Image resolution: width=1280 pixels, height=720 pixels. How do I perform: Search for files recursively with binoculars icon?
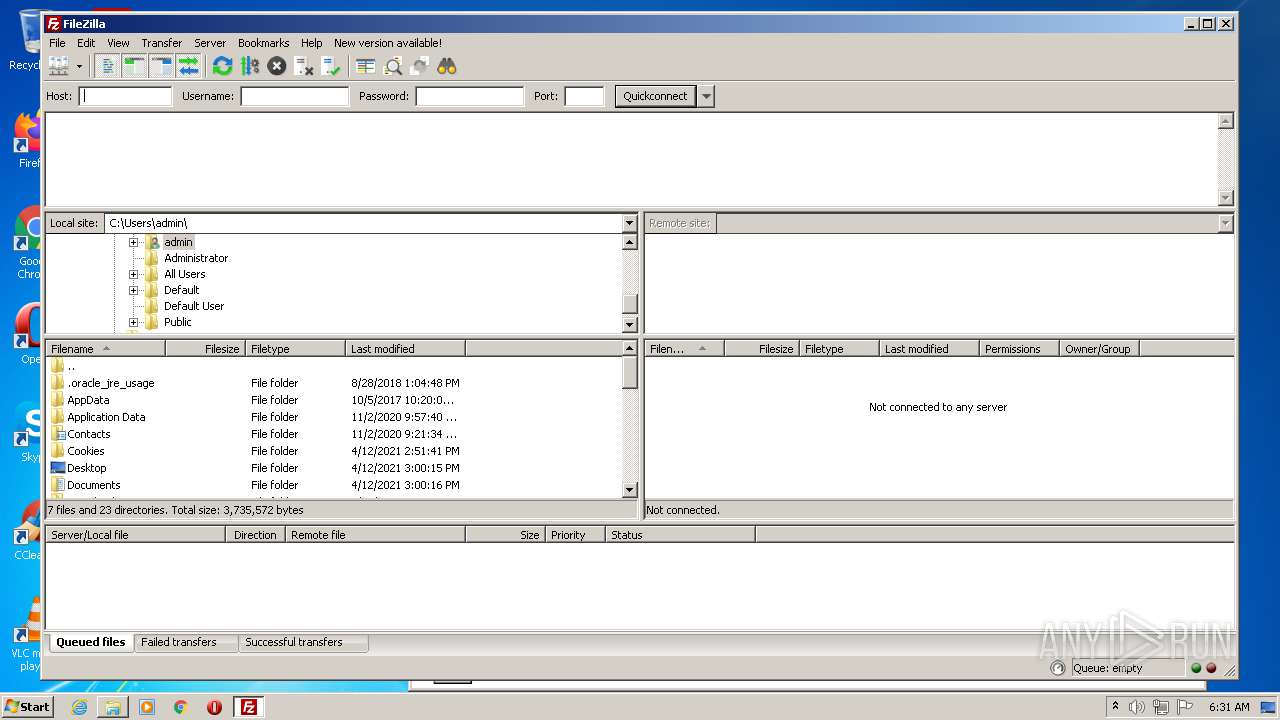447,66
